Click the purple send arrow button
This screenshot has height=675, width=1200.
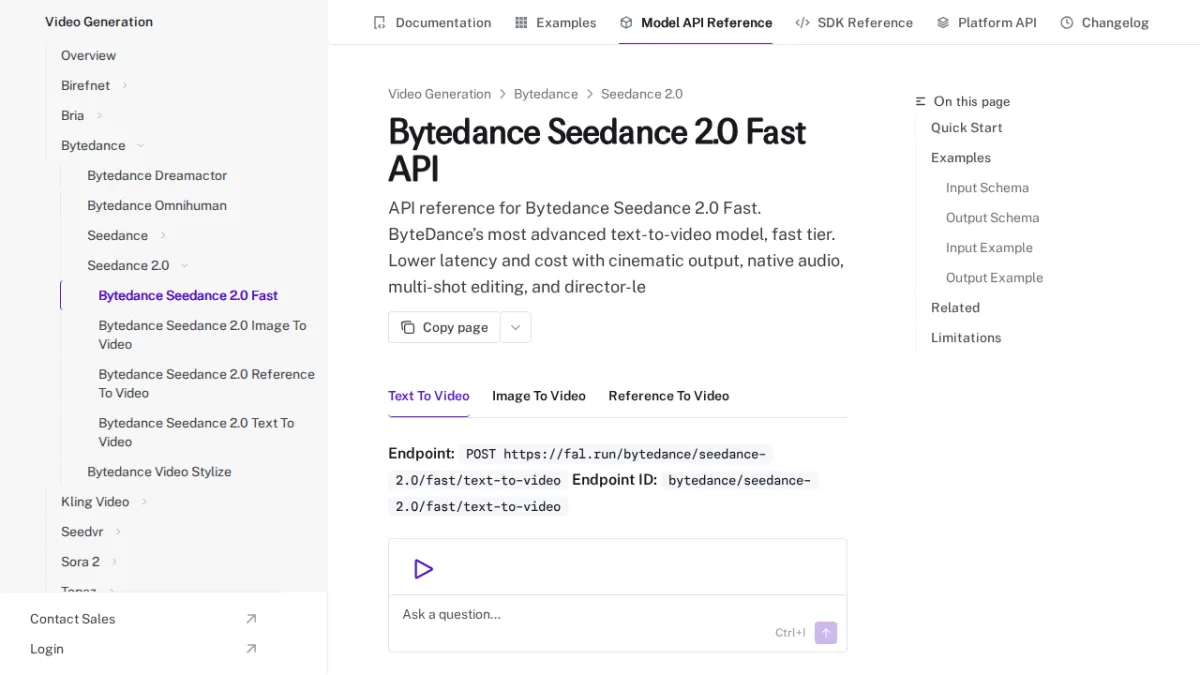click(x=826, y=632)
